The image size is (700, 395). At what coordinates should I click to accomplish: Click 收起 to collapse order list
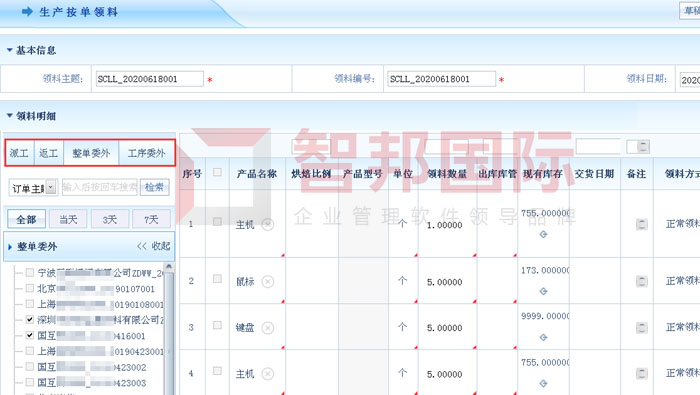click(x=154, y=246)
